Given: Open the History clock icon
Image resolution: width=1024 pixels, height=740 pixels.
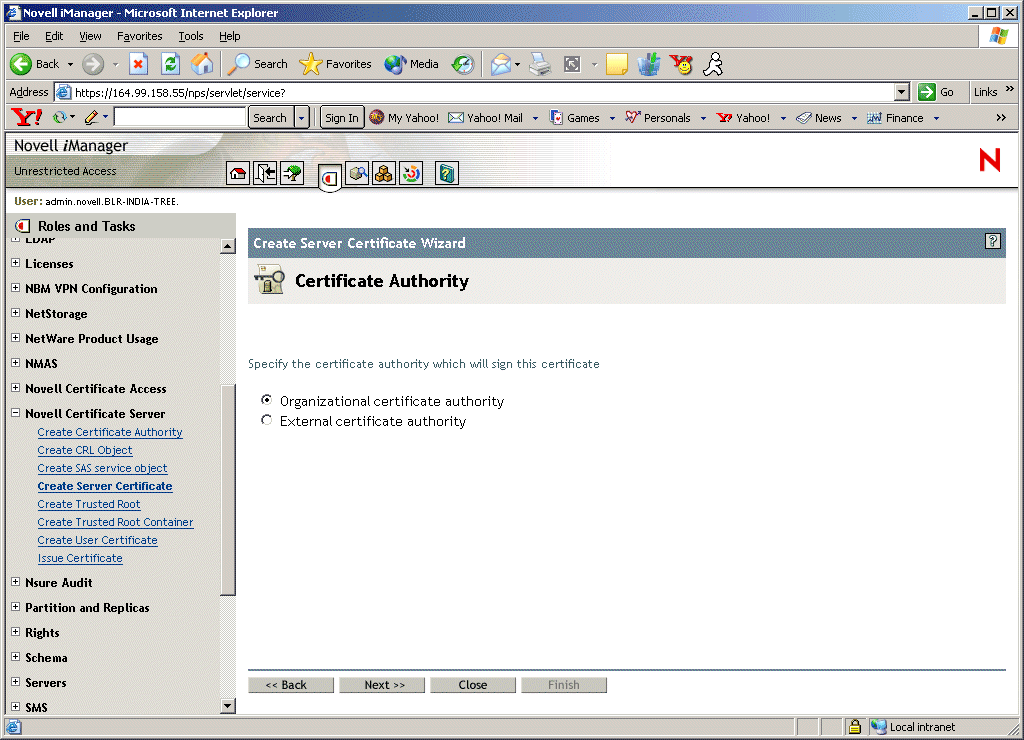Looking at the screenshot, I should point(463,64).
